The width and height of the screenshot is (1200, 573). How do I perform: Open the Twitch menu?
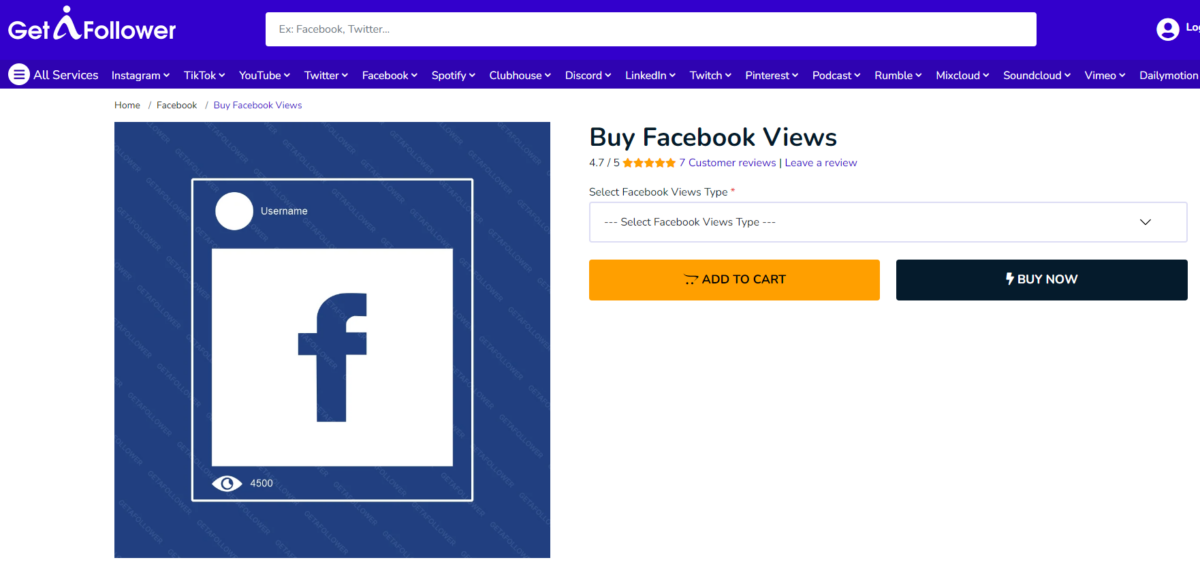point(710,75)
